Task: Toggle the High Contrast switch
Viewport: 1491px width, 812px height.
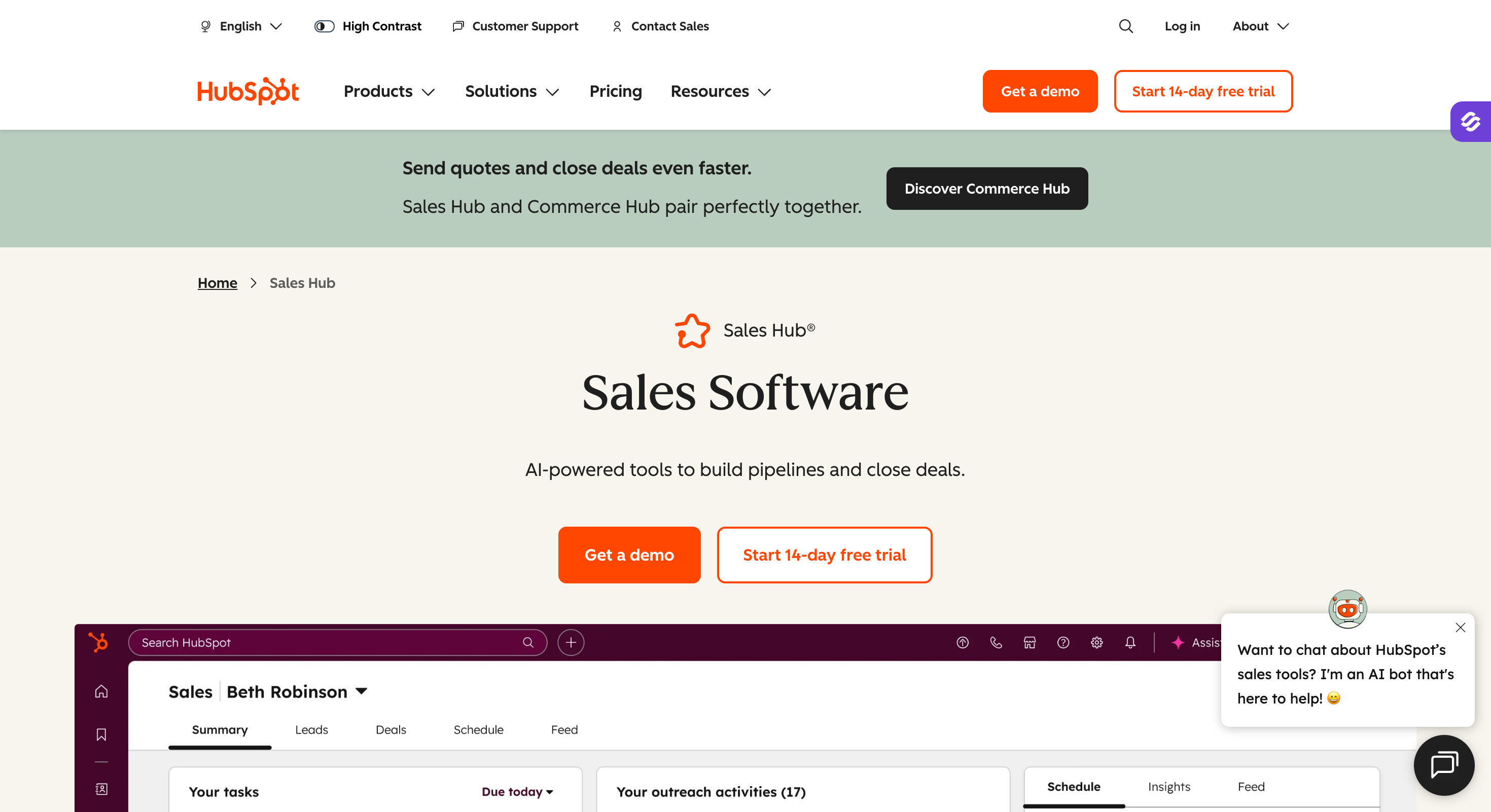Action: tap(324, 26)
